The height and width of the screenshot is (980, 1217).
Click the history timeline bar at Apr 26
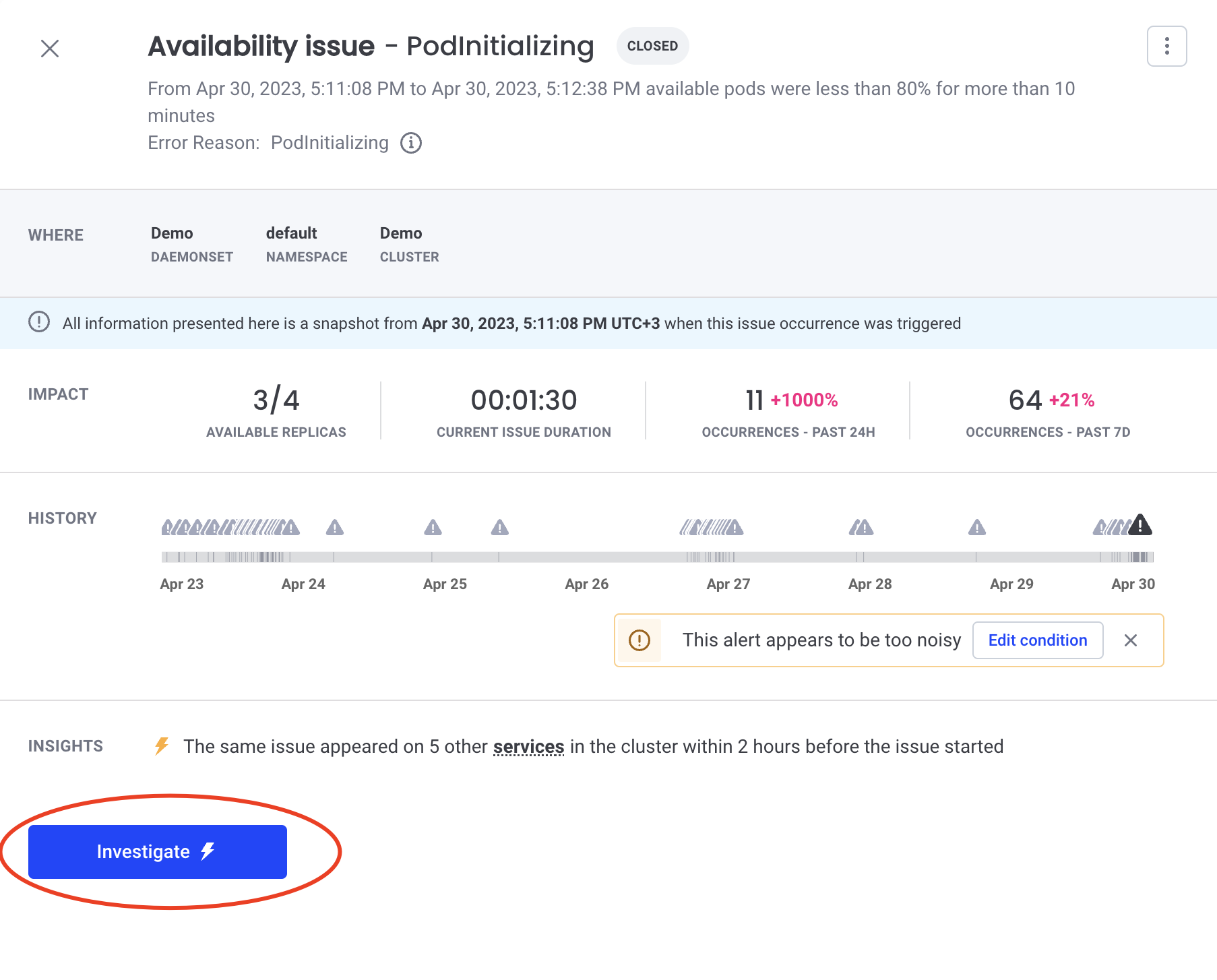click(x=586, y=557)
